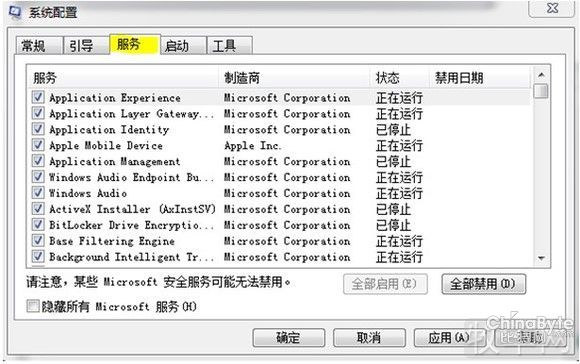Switch to the 常规 tab
The height and width of the screenshot is (364, 580).
39,46
